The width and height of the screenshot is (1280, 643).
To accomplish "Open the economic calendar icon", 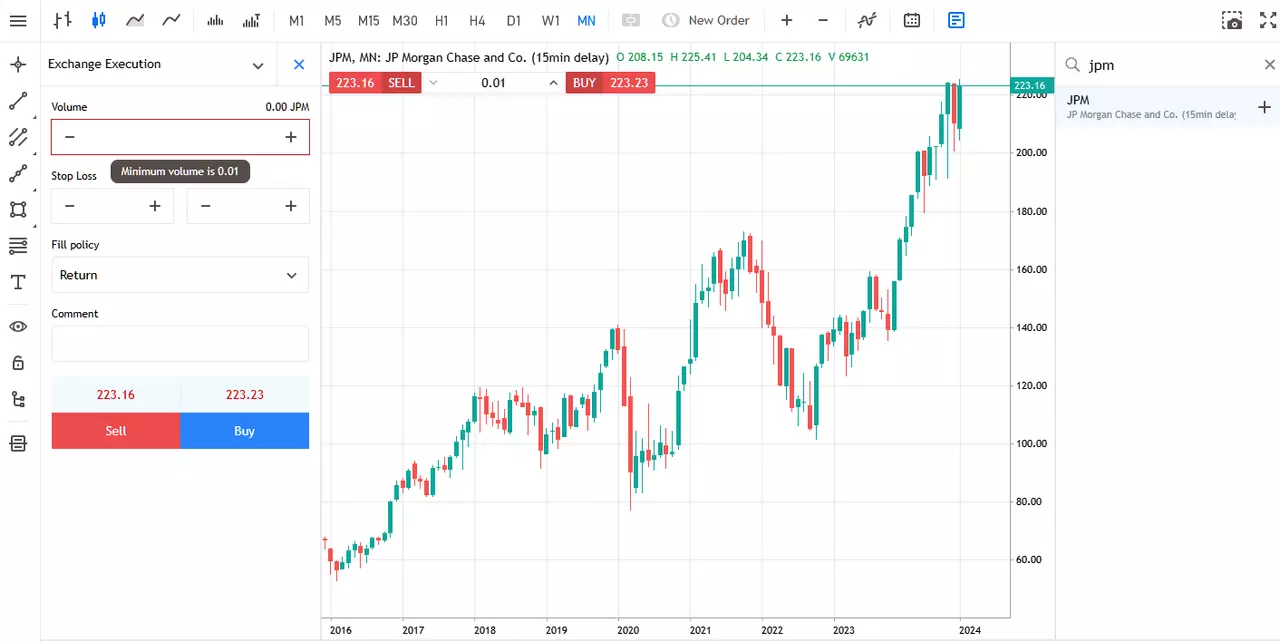I will click(x=912, y=20).
